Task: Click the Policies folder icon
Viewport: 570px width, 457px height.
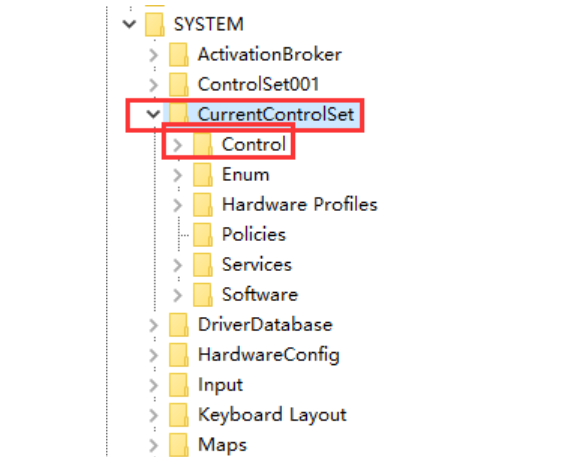Action: [x=202, y=235]
